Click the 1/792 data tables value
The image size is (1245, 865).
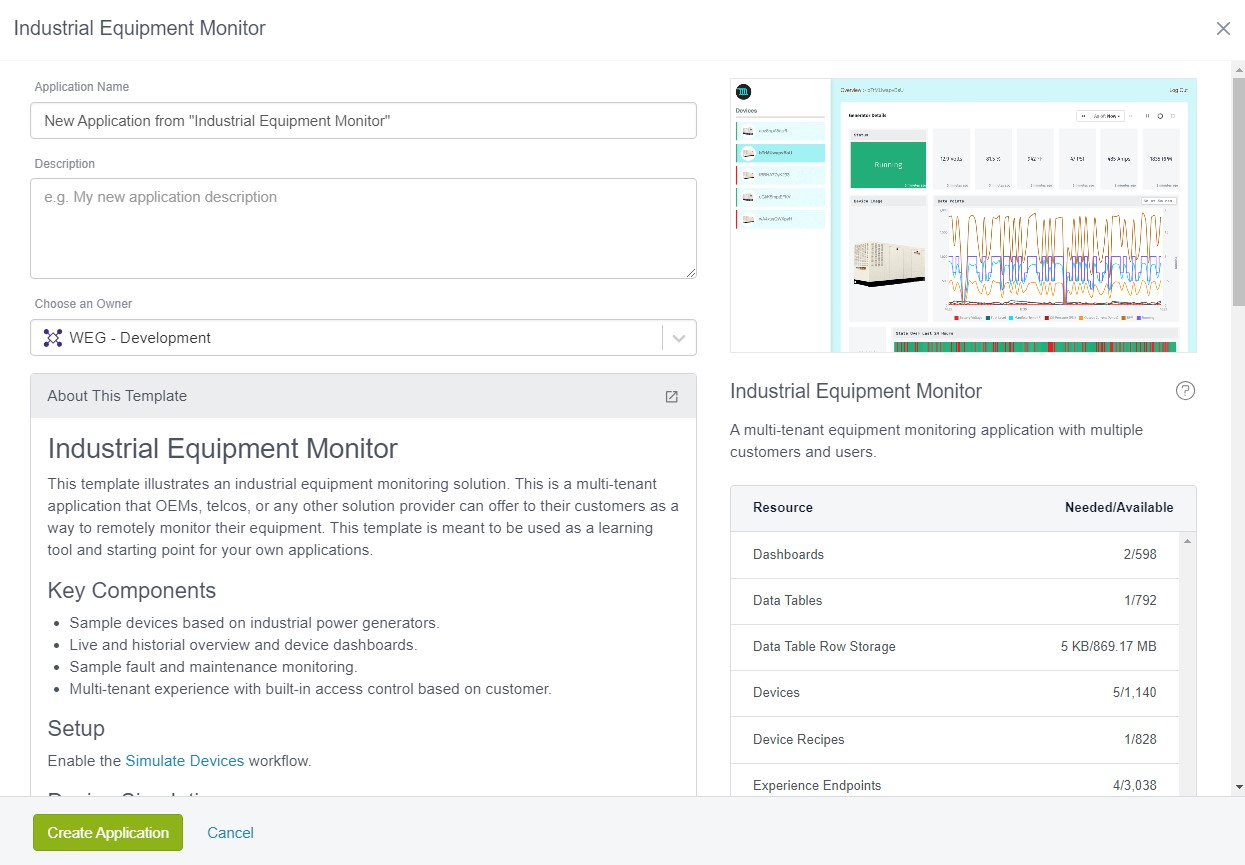1139,601
